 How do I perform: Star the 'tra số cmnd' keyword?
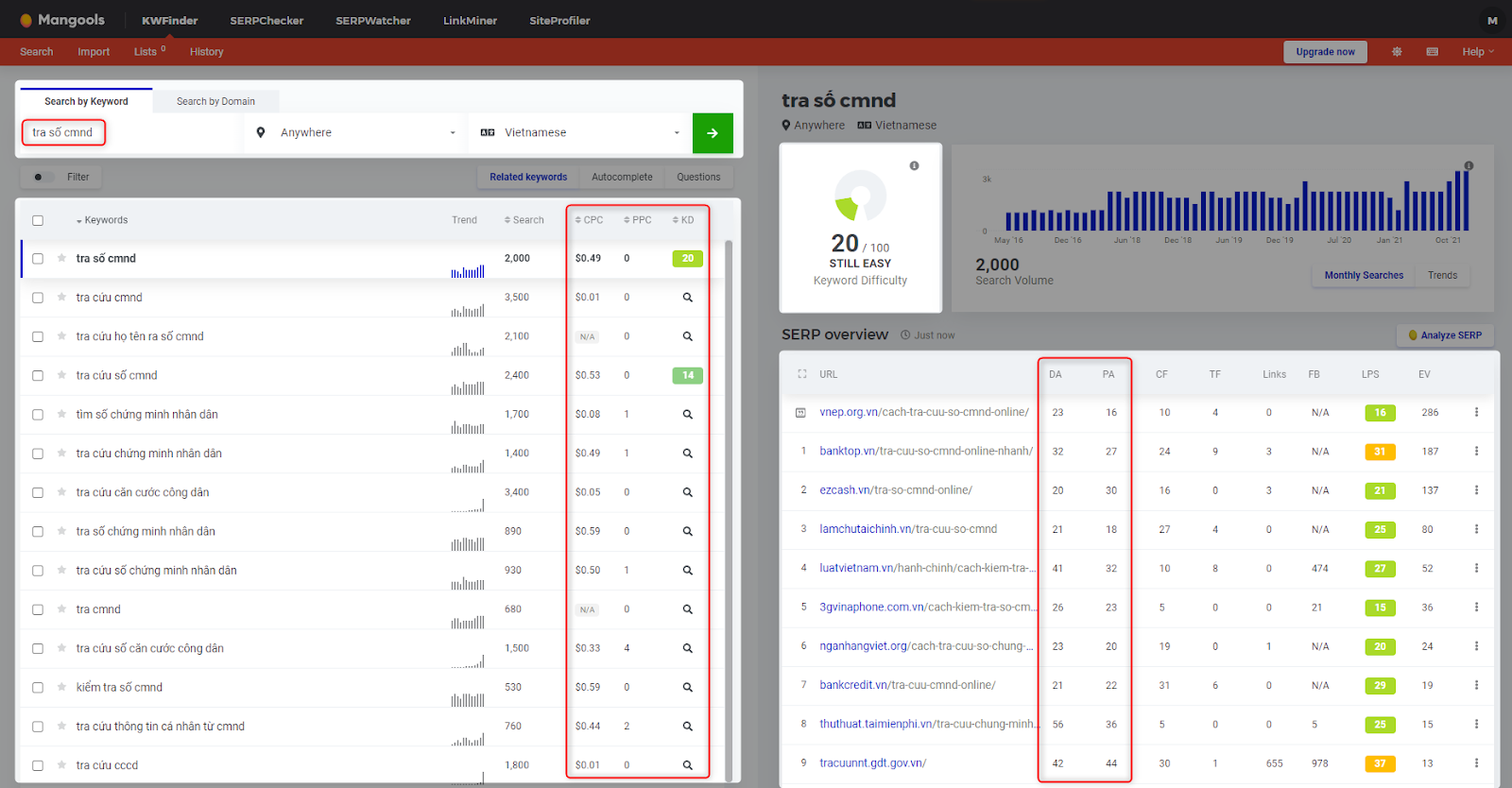[61, 258]
